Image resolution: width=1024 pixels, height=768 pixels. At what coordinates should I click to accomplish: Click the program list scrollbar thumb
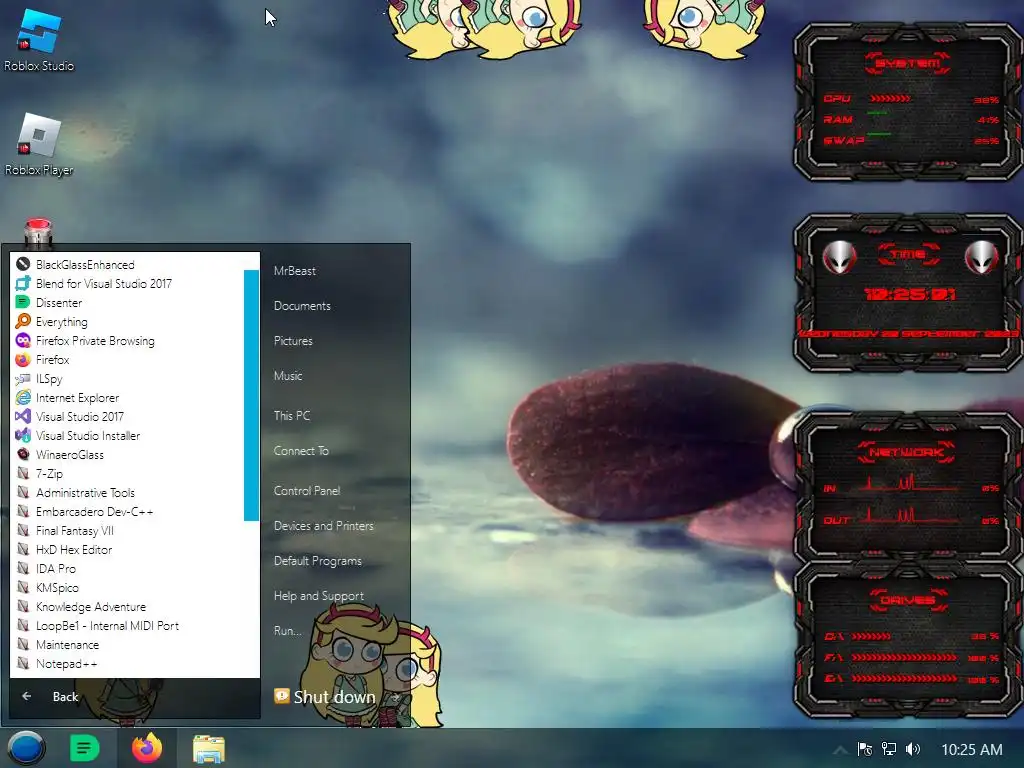251,395
